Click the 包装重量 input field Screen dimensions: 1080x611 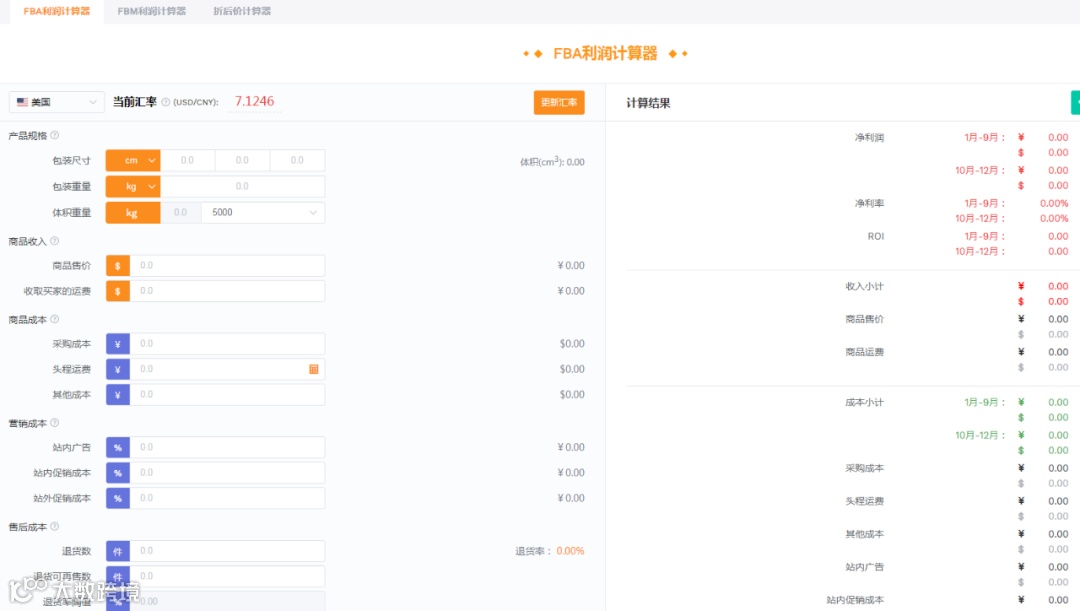click(242, 187)
